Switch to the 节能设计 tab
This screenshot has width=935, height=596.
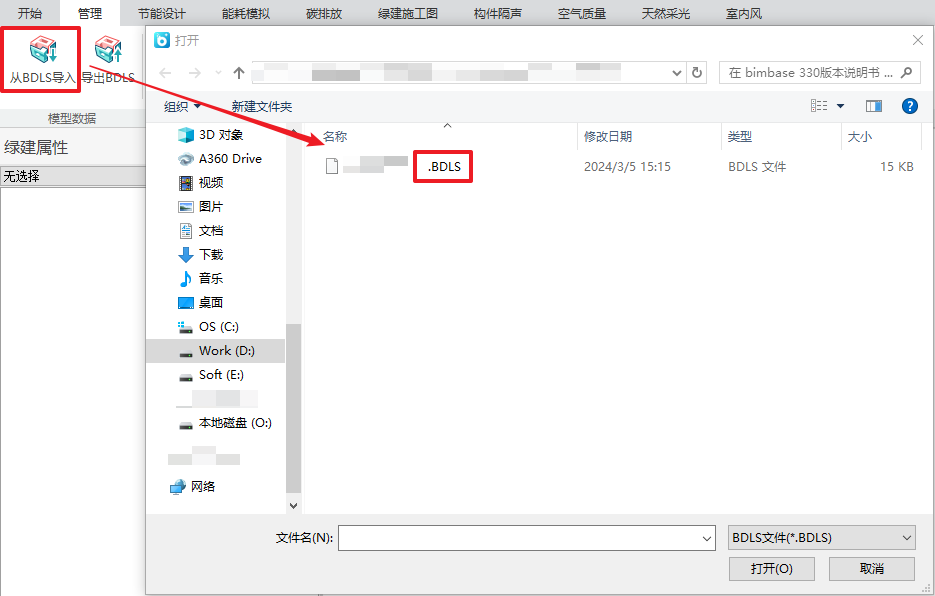click(x=162, y=13)
